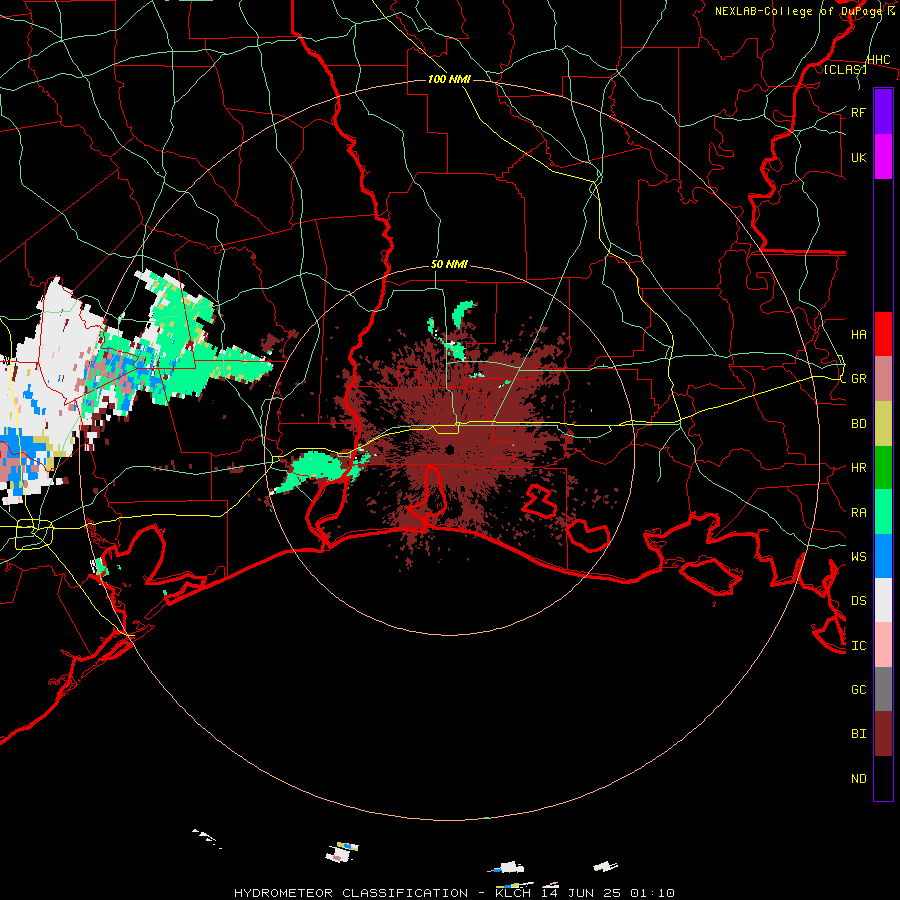Click the light green RA legend swatch
Screen dimensions: 900x900
pos(883,512)
